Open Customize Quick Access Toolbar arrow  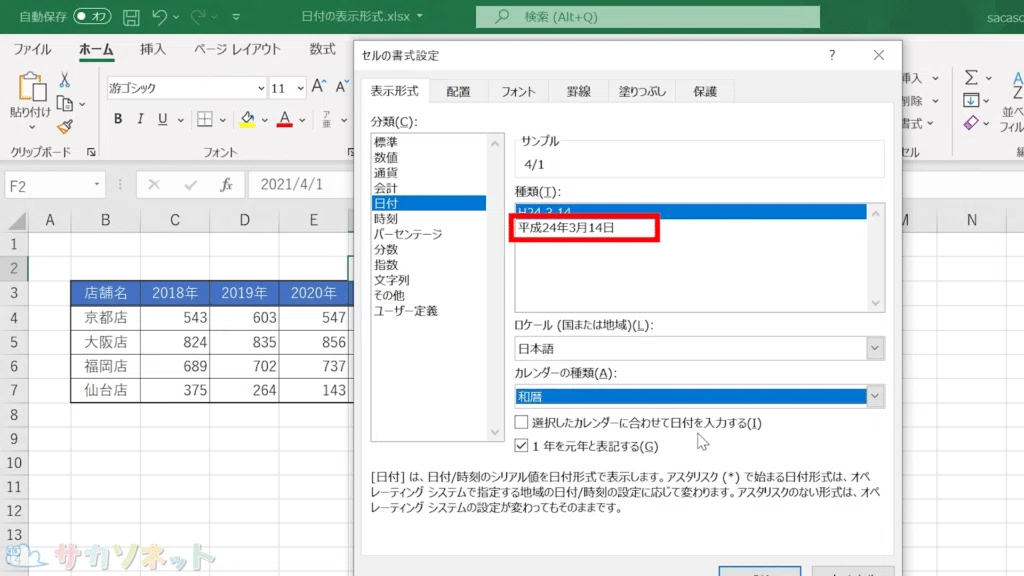click(236, 17)
